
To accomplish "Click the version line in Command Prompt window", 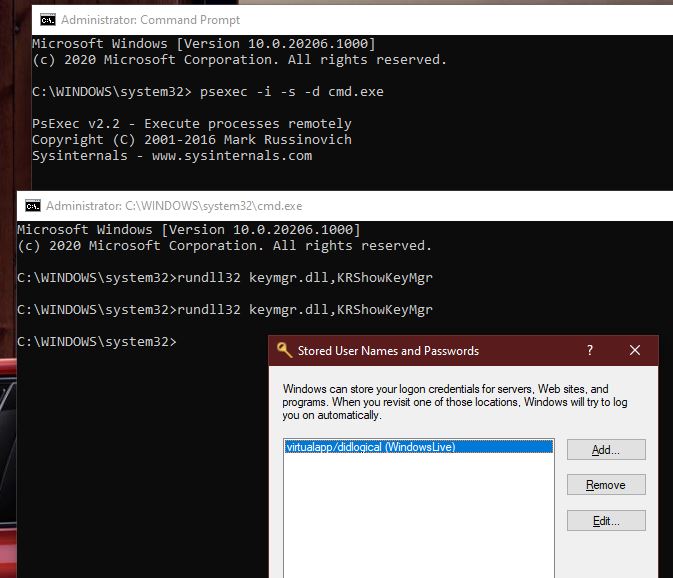I will click(x=203, y=44).
